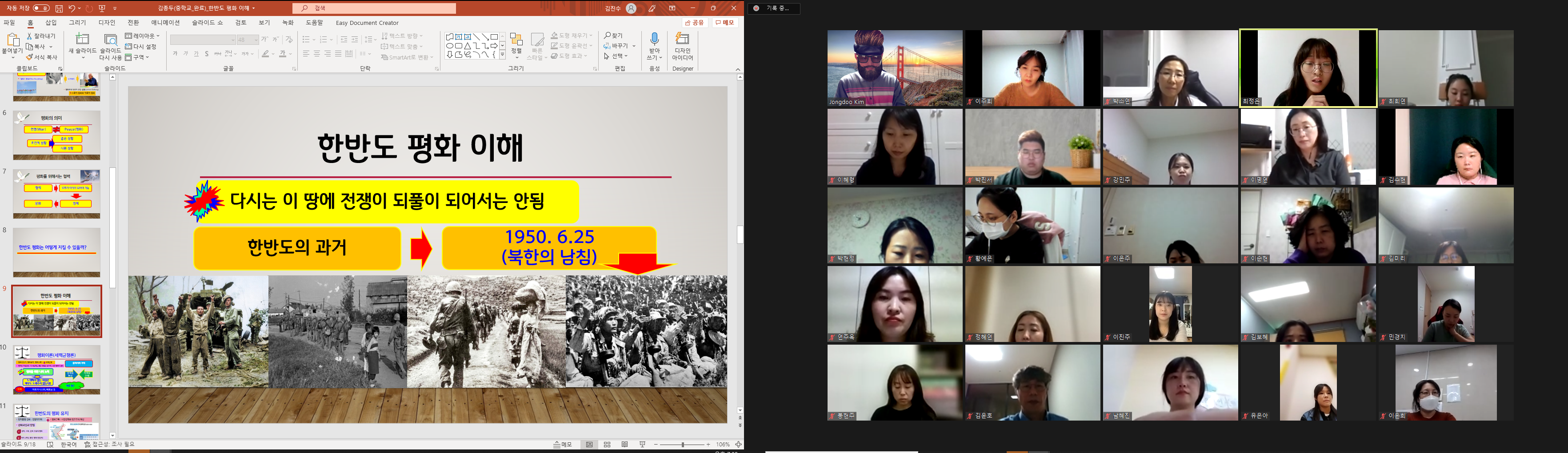The width and height of the screenshot is (1568, 453).
Task: Select the triangle shape in gallery
Action: [x=468, y=46]
